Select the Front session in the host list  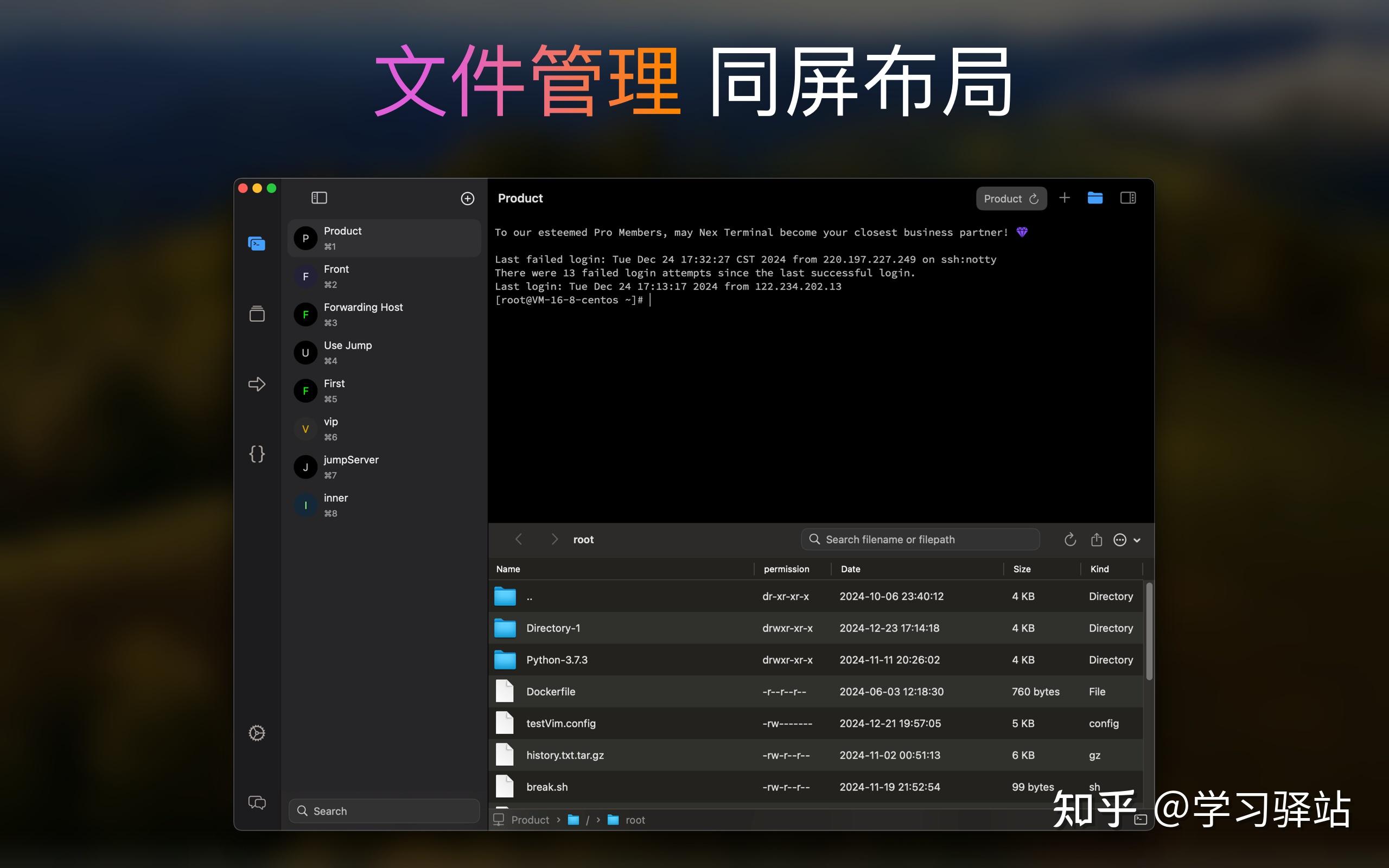[384, 276]
